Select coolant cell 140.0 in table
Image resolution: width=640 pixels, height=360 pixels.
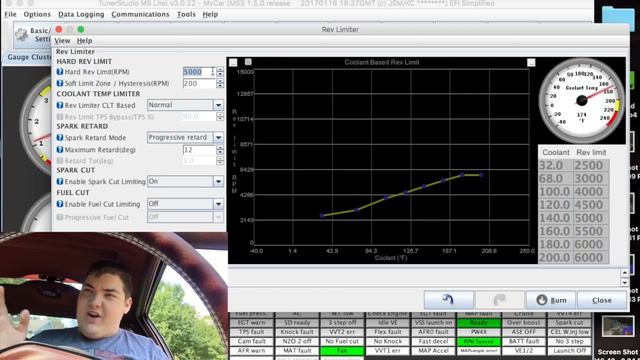[555, 218]
